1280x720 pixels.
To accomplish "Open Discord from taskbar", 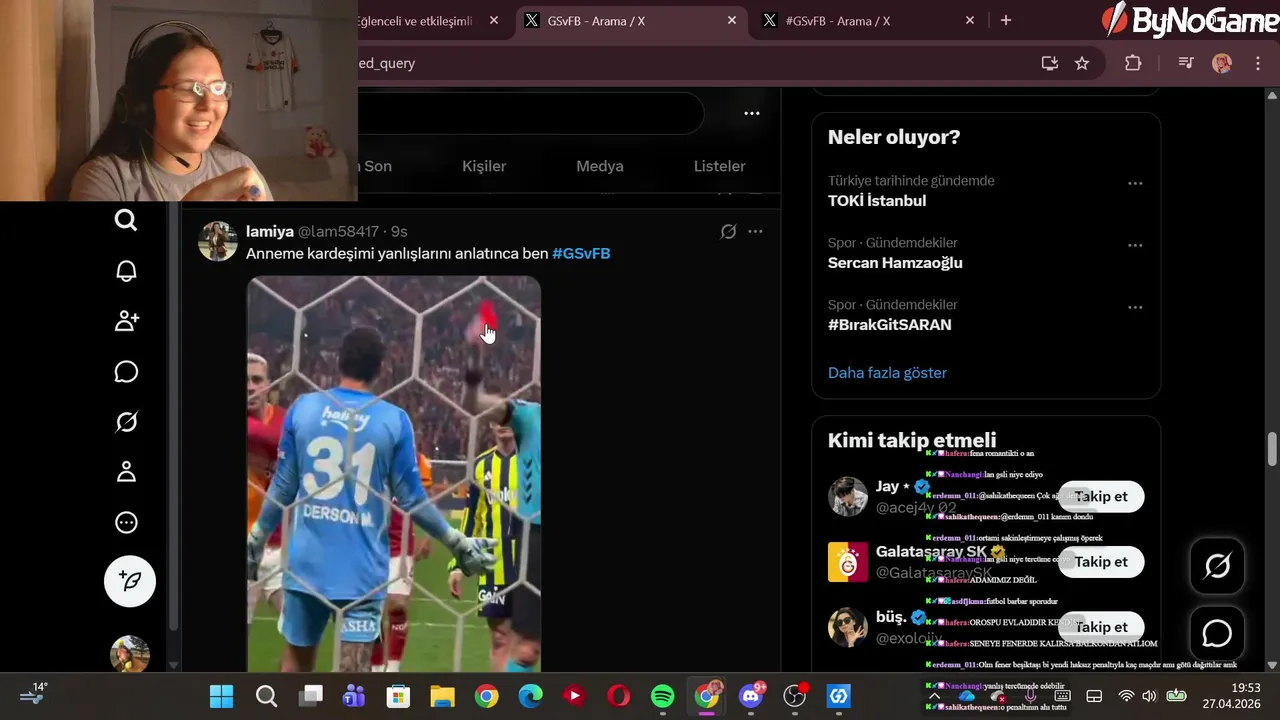I will point(751,696).
